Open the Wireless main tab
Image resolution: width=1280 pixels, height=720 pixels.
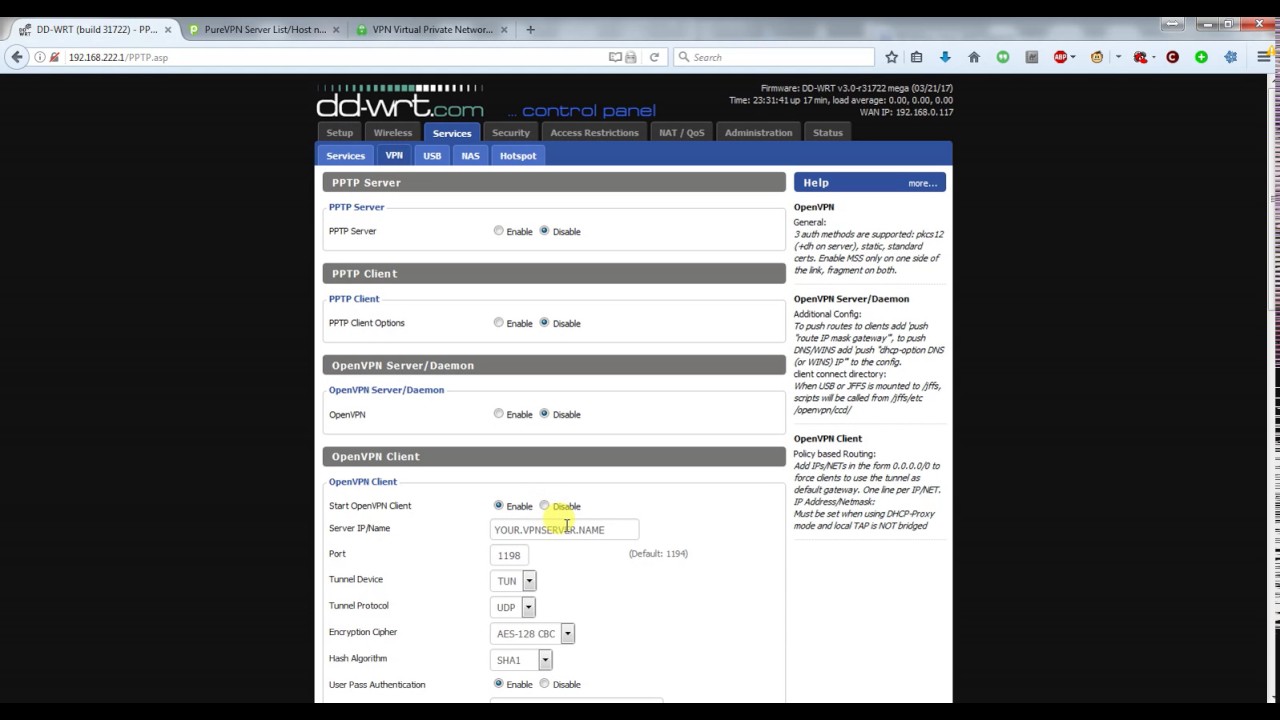coord(392,132)
